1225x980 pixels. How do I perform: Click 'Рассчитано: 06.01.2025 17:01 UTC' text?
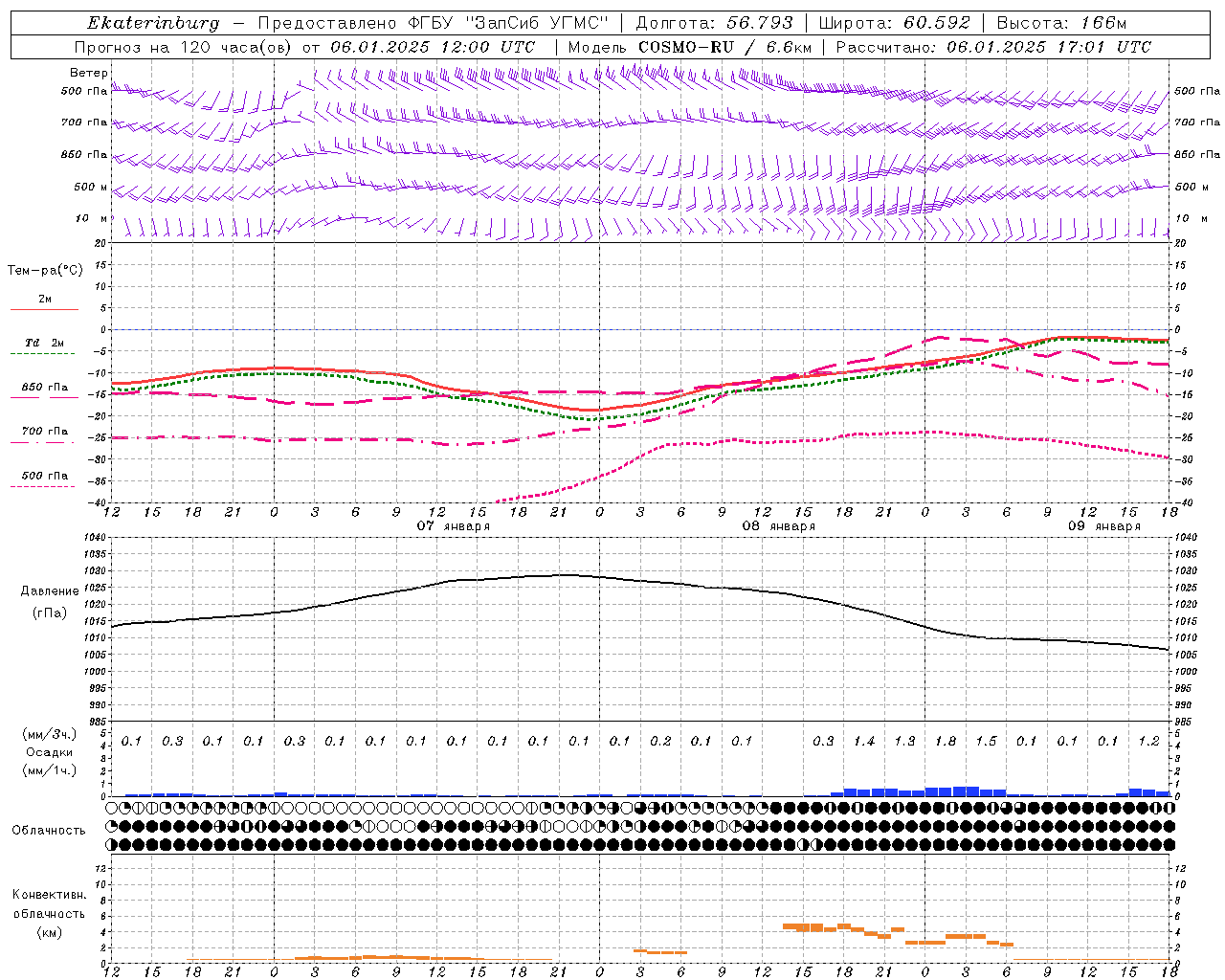pyautogui.click(x=993, y=47)
